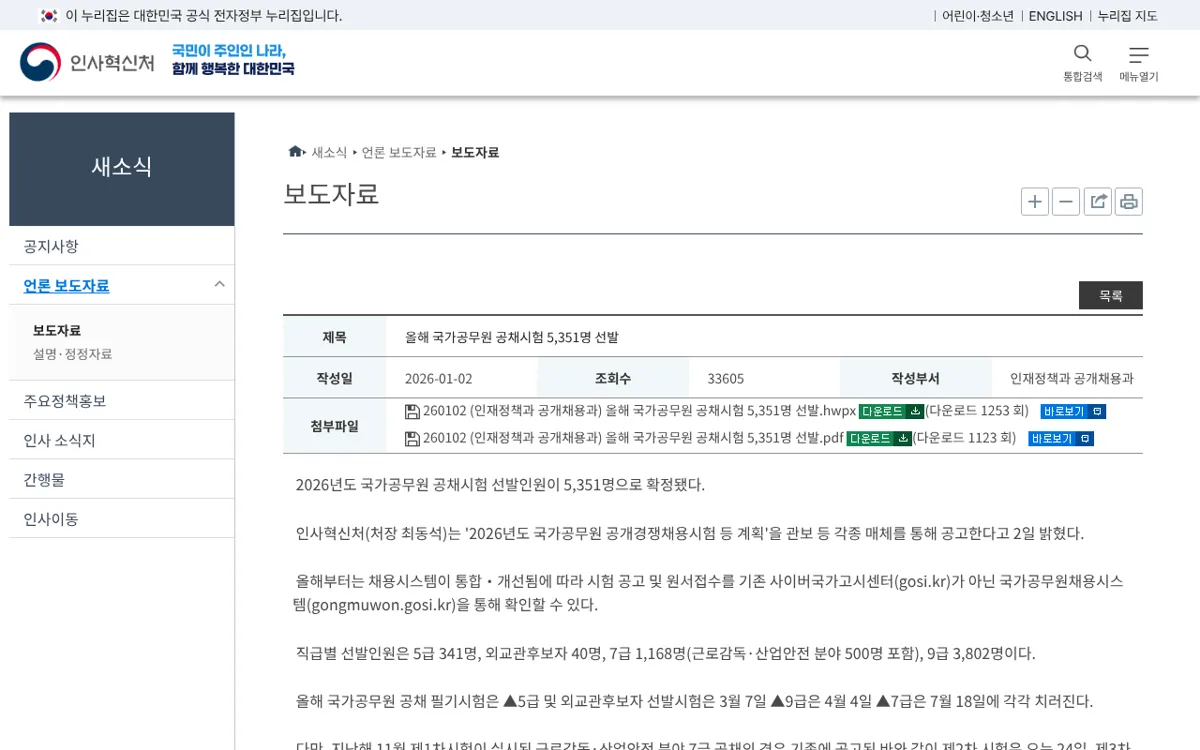This screenshot has width=1200, height=750.
Task: Click the 국민이 주인인 나라 slogan image
Action: pyautogui.click(x=233, y=60)
